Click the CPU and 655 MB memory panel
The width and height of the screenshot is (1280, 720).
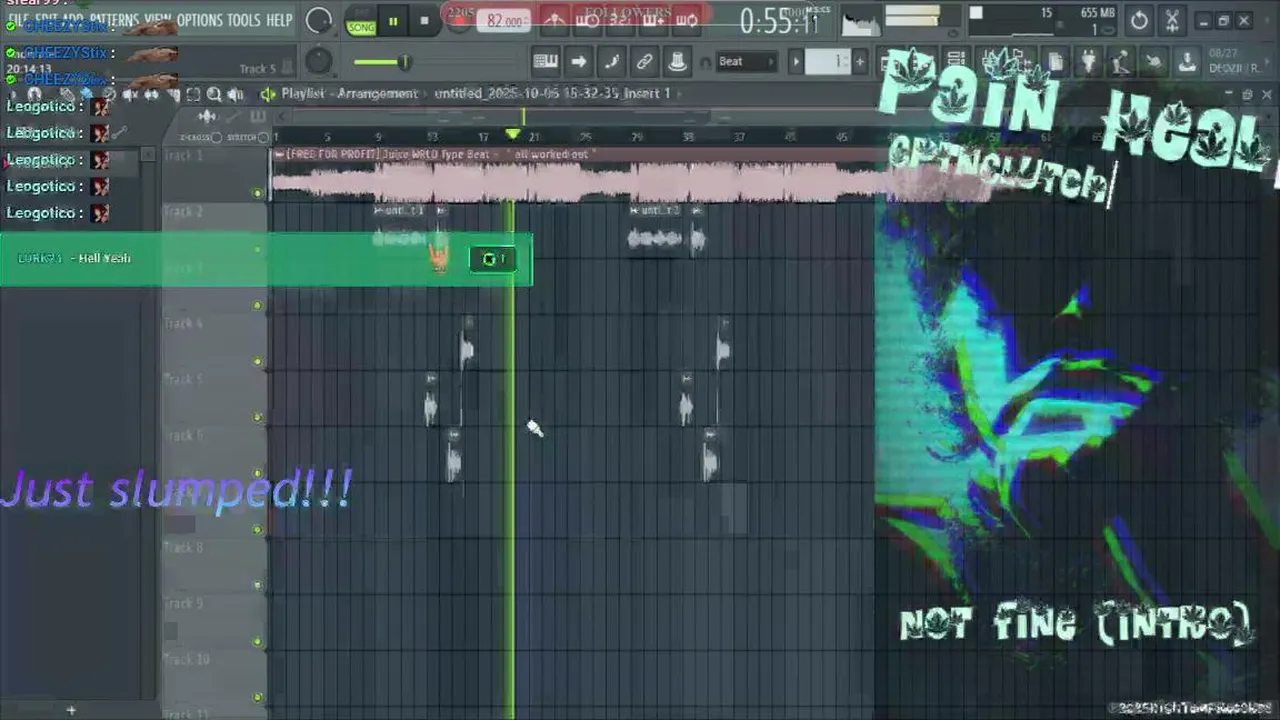pyautogui.click(x=1042, y=21)
